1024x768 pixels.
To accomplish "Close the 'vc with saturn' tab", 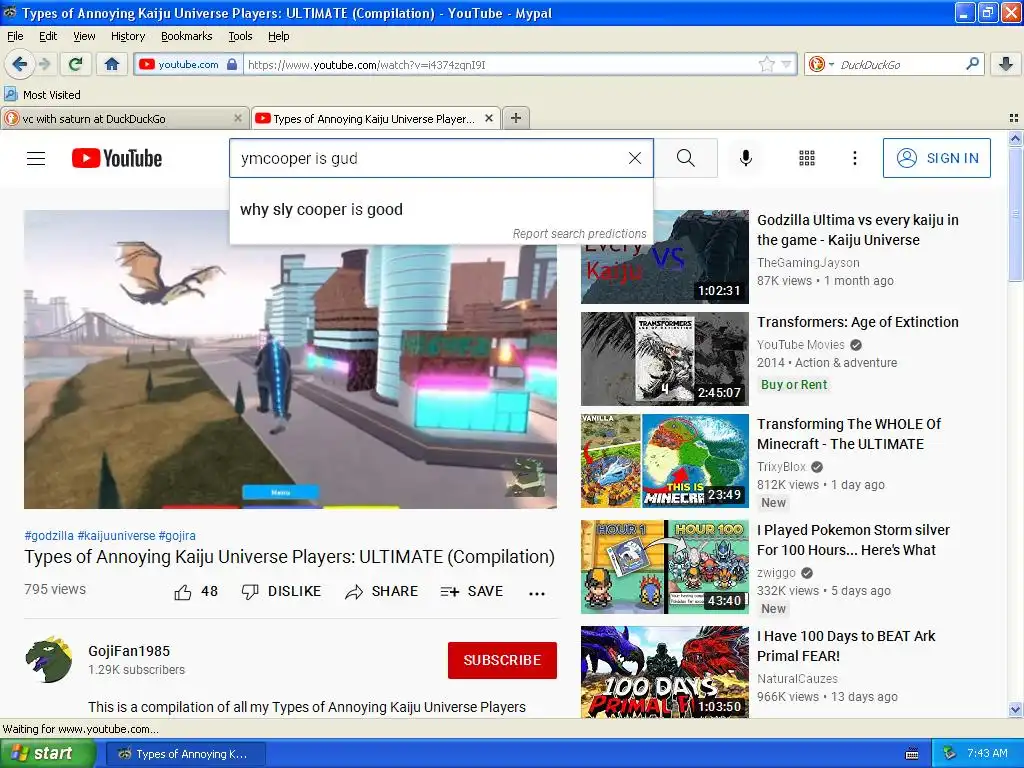I will (x=238, y=118).
